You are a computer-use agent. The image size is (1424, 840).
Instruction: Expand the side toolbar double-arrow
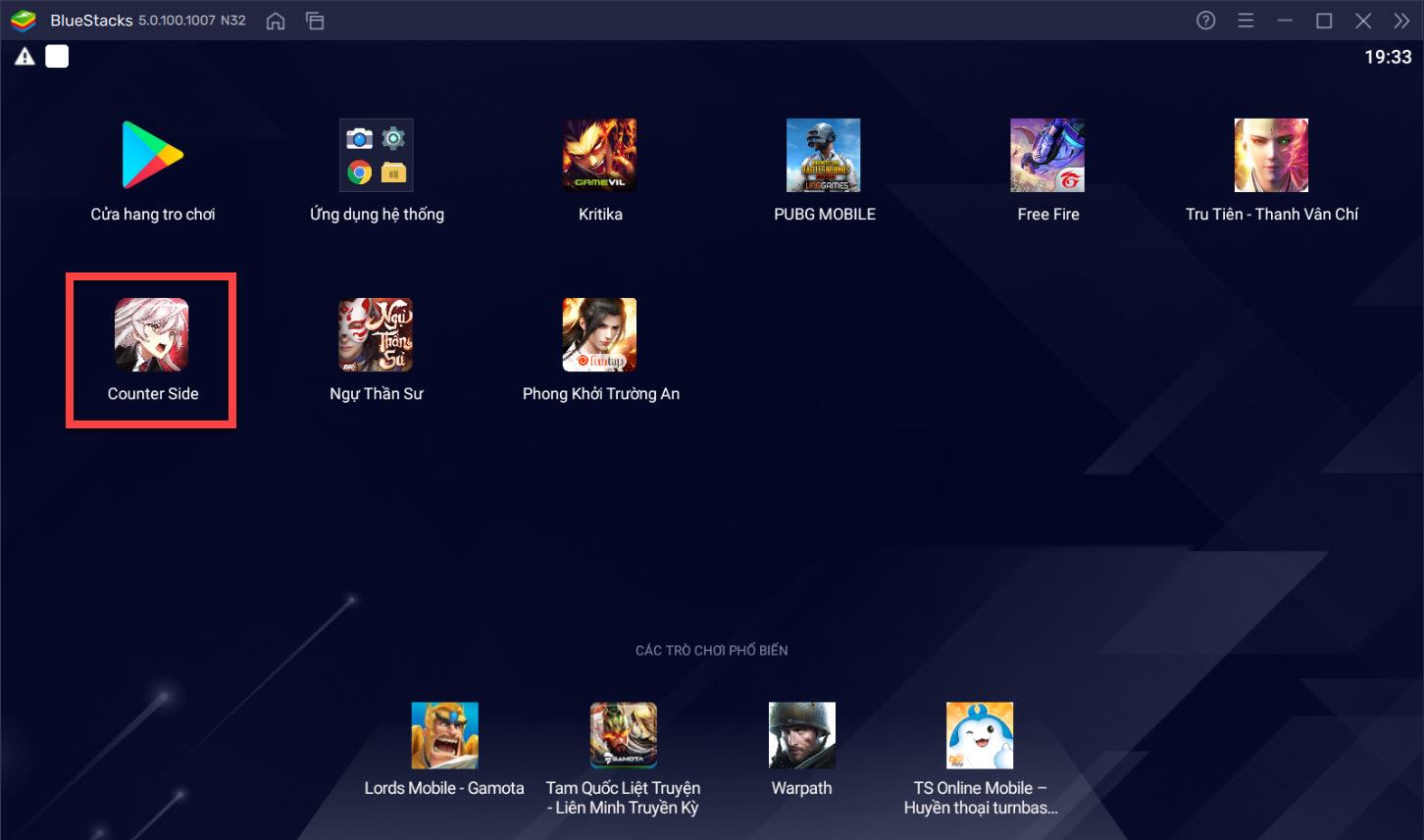point(1401,21)
